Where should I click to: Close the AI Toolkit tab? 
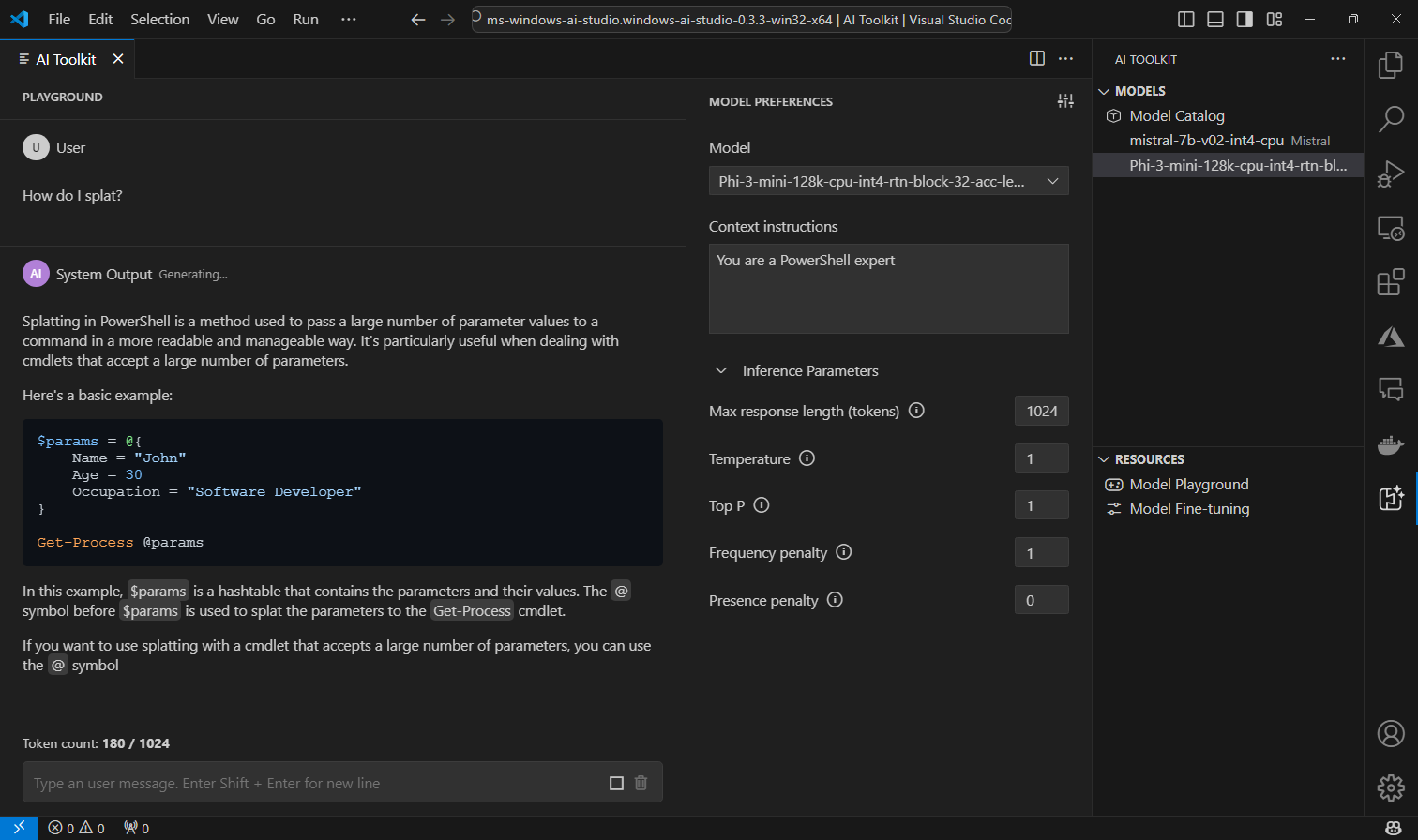coord(118,59)
